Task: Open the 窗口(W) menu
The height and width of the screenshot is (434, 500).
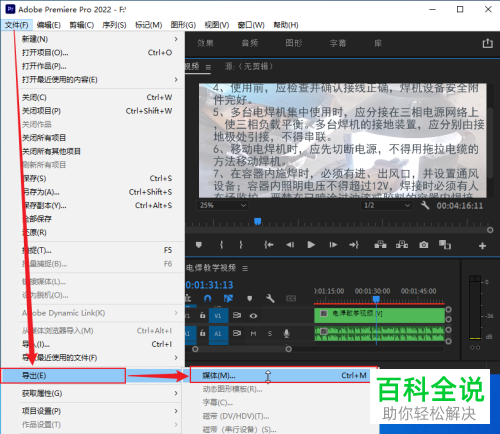Action: pyautogui.click(x=251, y=25)
